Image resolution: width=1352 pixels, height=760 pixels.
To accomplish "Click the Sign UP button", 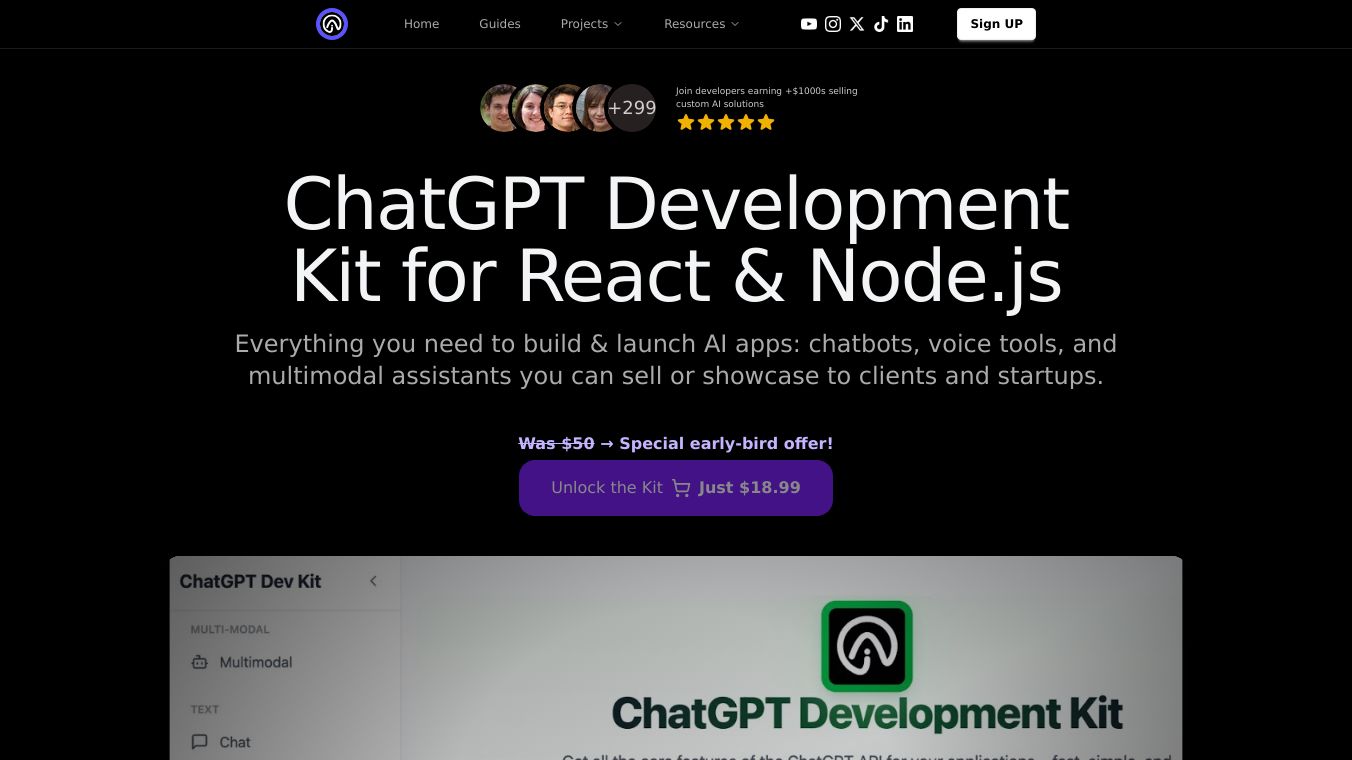I will (x=996, y=24).
